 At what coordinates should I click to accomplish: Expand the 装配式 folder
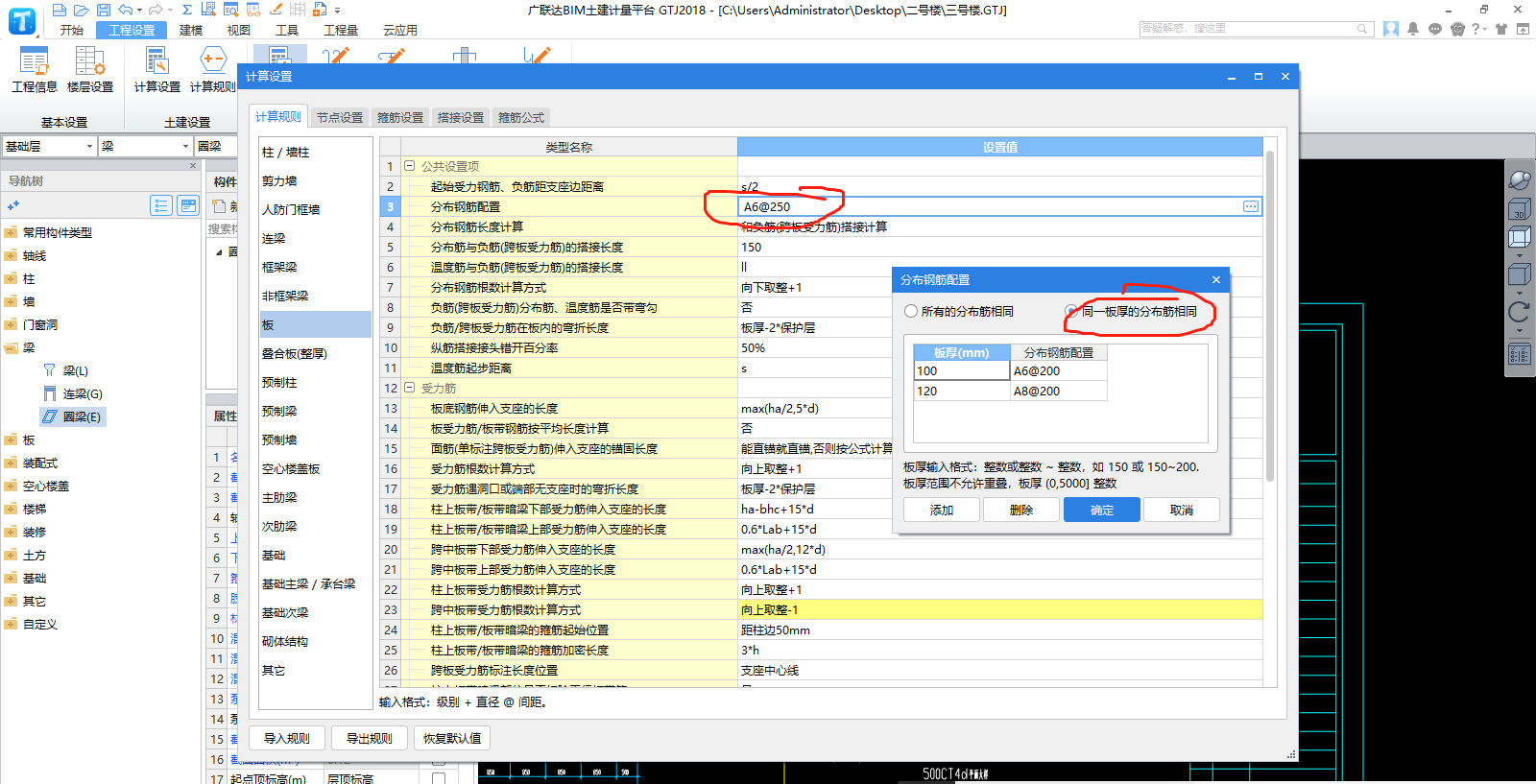(12, 463)
